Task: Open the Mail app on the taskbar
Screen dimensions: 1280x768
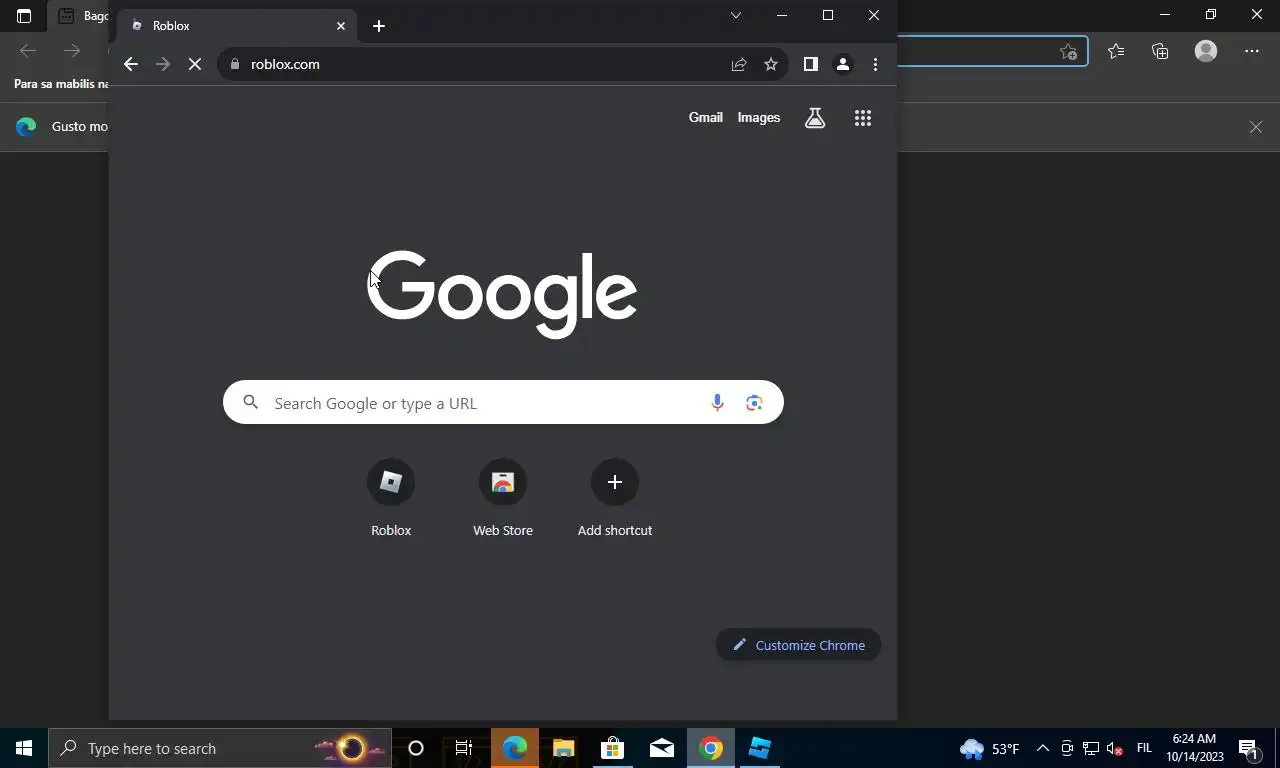Action: click(661, 748)
